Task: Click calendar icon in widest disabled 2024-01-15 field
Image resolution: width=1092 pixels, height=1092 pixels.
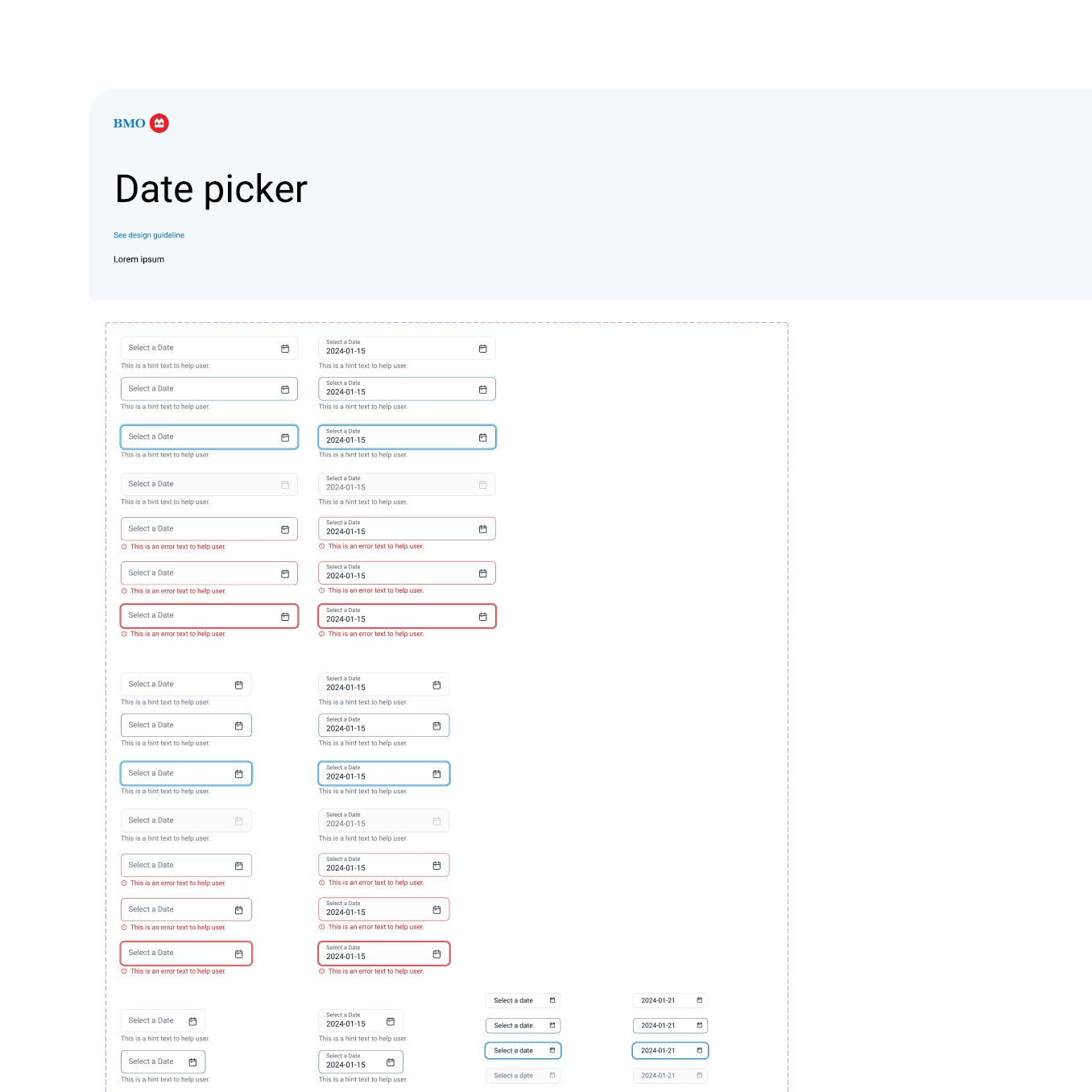Action: (x=483, y=485)
